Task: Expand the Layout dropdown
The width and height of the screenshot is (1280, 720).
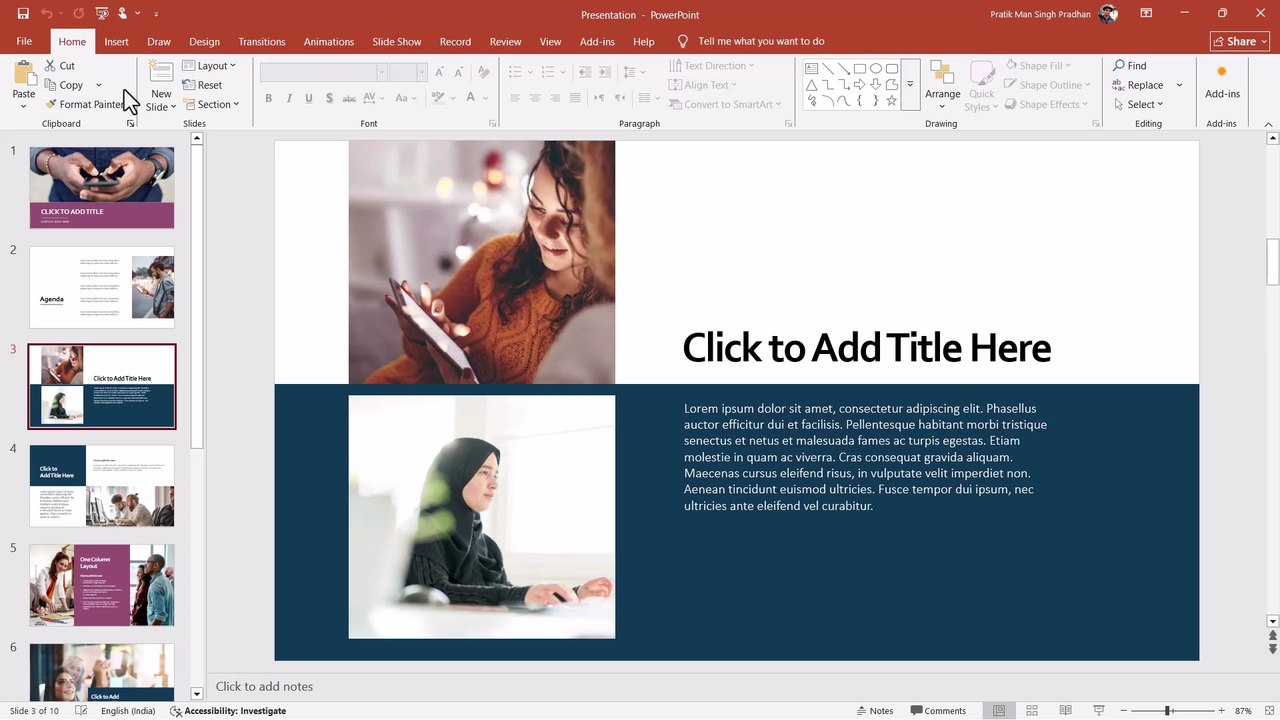Action: (x=209, y=66)
